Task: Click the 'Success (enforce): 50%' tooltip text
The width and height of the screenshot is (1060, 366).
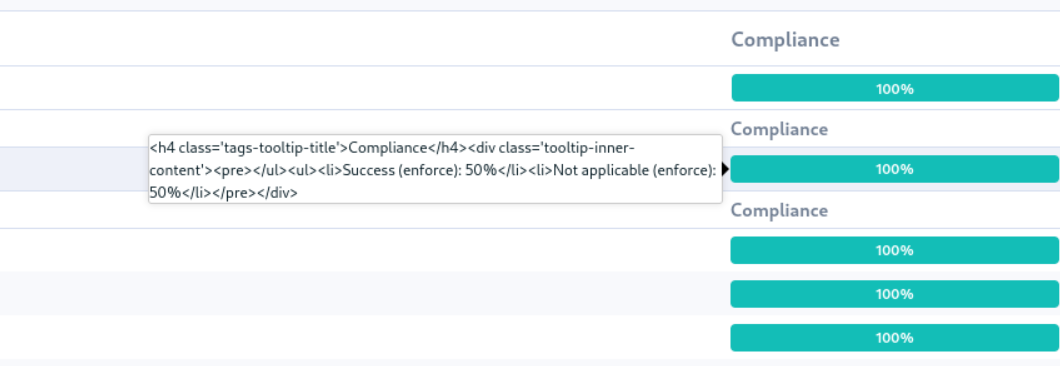Action: point(420,170)
